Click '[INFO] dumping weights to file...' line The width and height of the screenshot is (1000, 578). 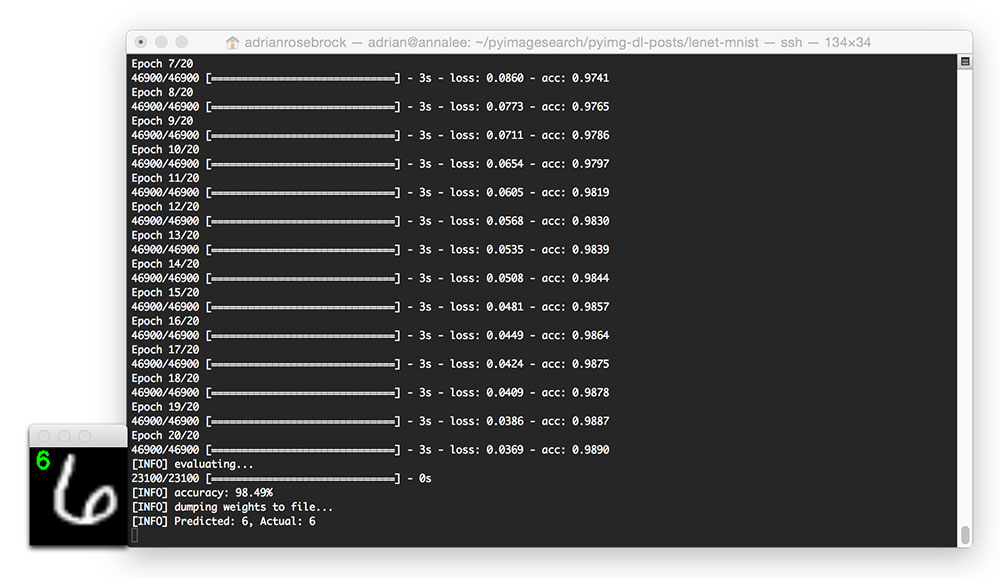pyautogui.click(x=232, y=507)
